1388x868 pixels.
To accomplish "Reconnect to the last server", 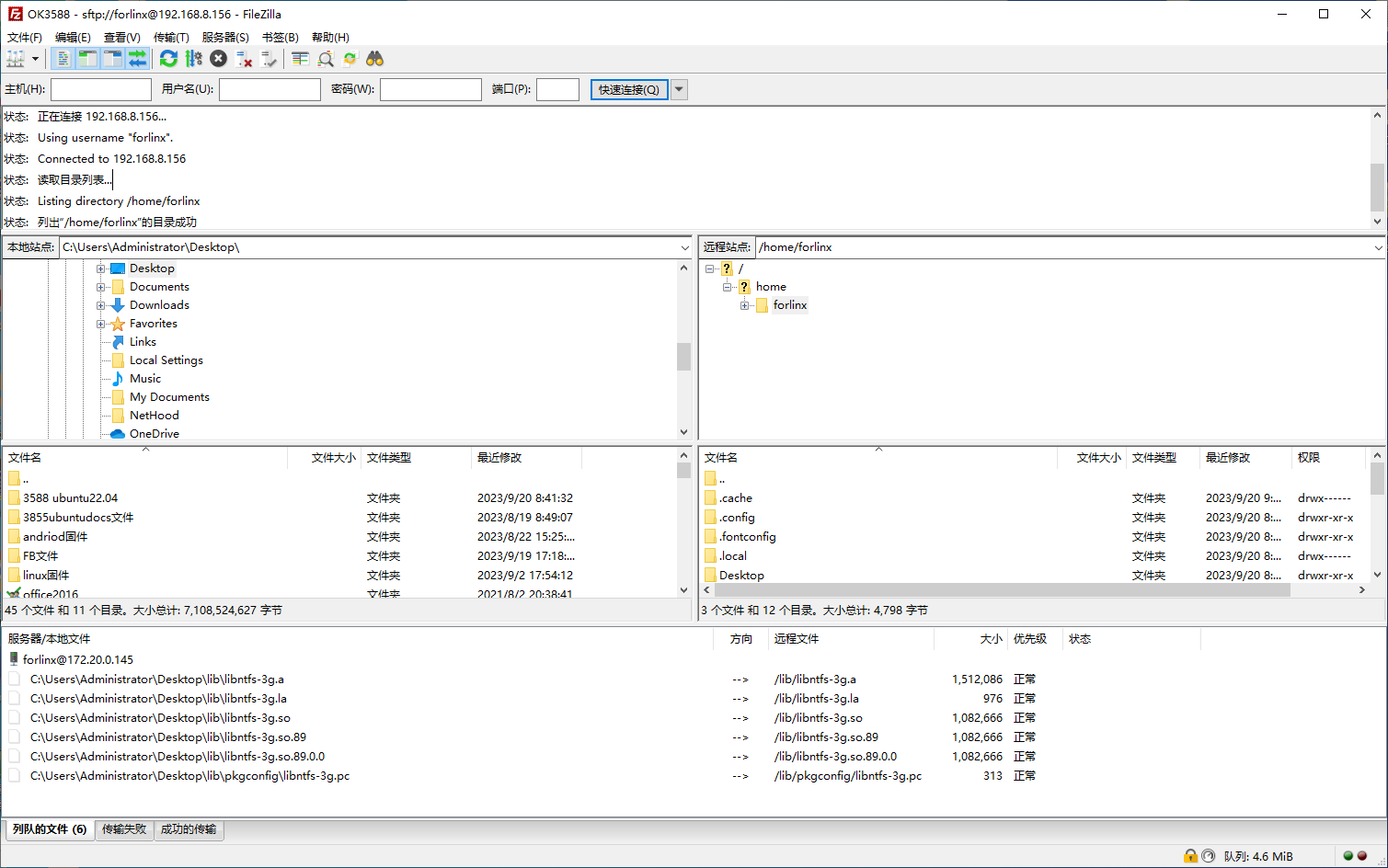I will pos(269,59).
